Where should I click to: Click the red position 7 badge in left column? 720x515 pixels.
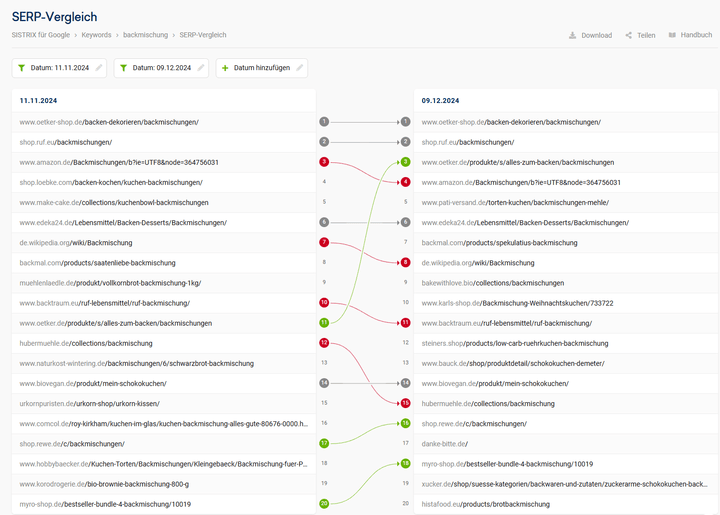(324, 242)
